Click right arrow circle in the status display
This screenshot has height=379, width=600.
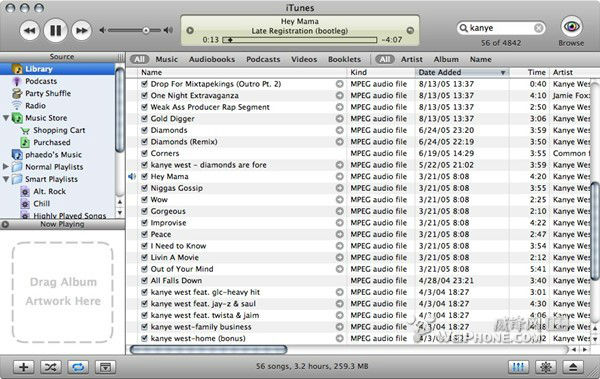(x=410, y=31)
